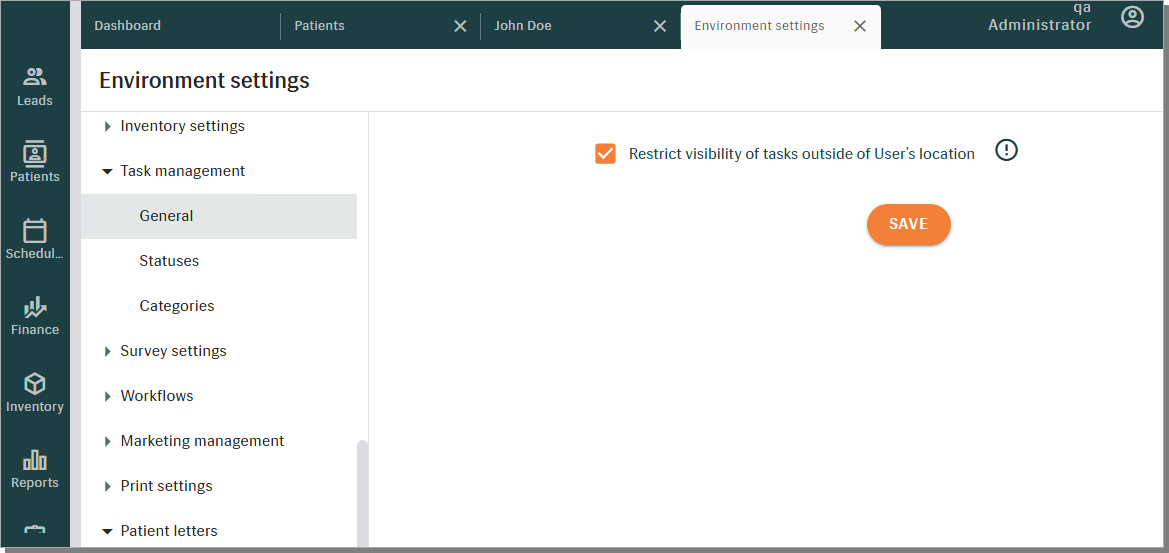Switch to the John Doe tab
The width and height of the screenshot is (1169, 553).
pos(523,26)
